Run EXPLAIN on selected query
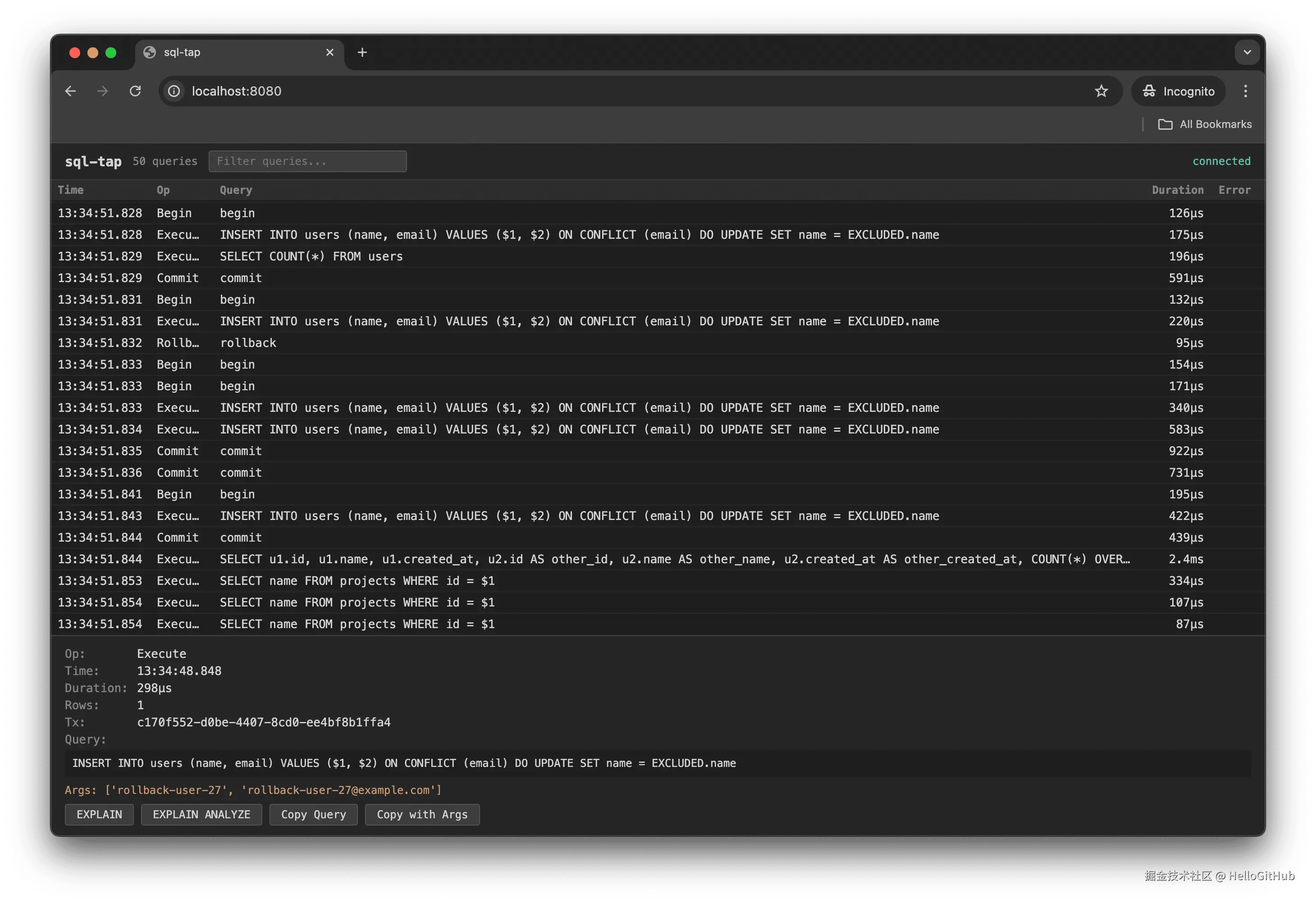The image size is (1316, 903). click(99, 815)
